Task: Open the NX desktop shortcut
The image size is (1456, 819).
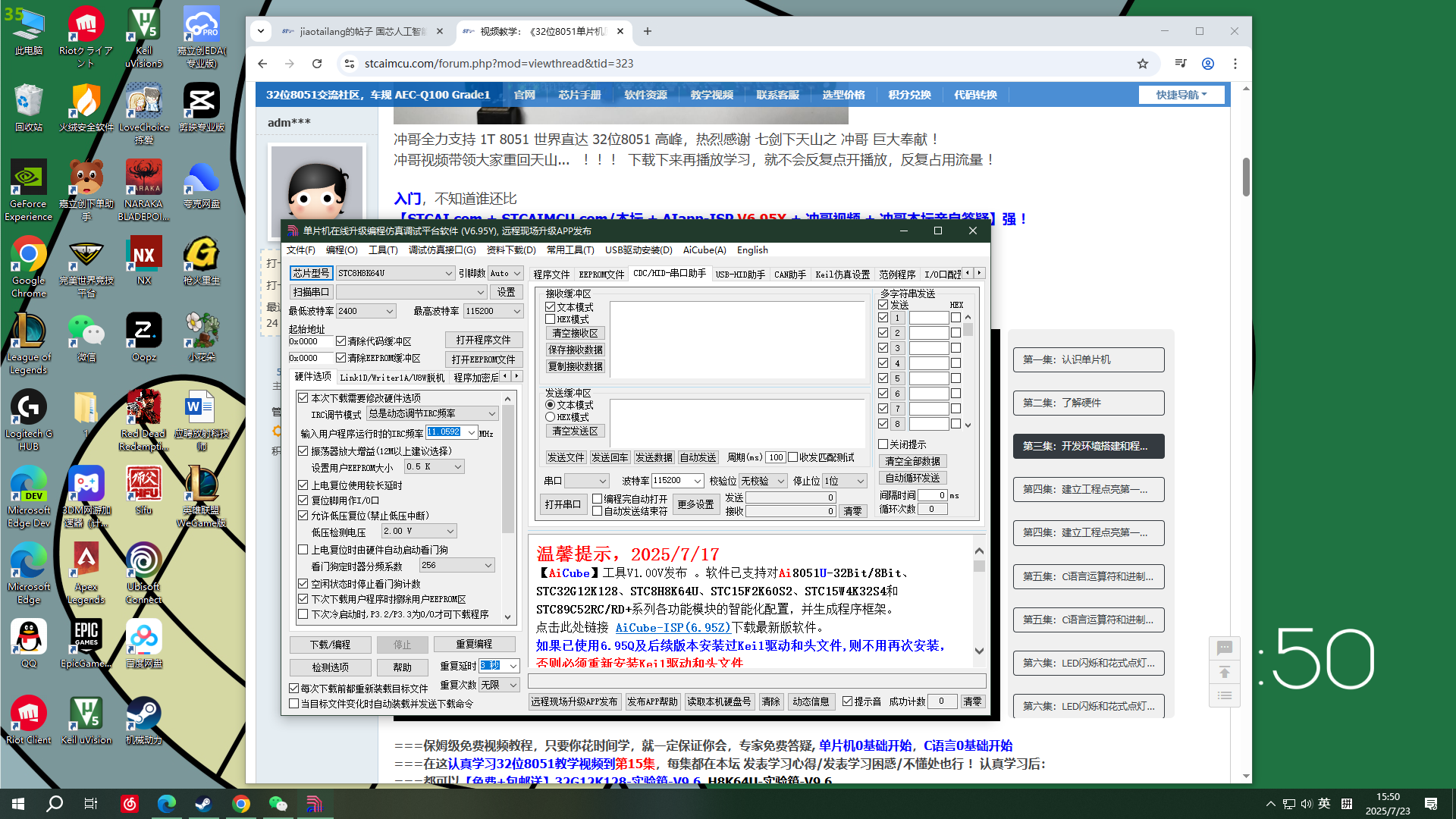Action: tap(143, 261)
